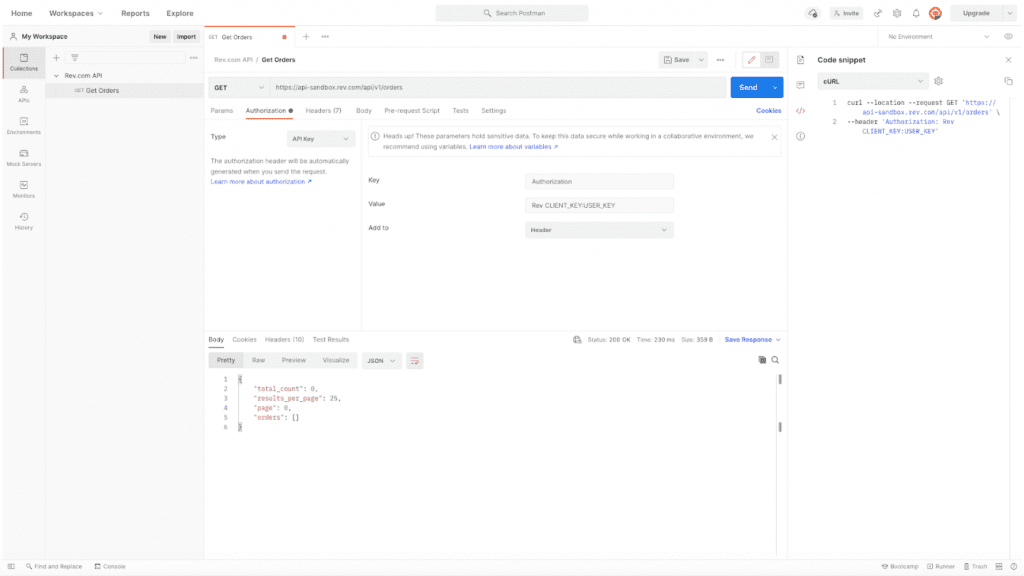Image resolution: width=1024 pixels, height=576 pixels.
Task: Toggle response line wrap icon
Action: coord(415,360)
